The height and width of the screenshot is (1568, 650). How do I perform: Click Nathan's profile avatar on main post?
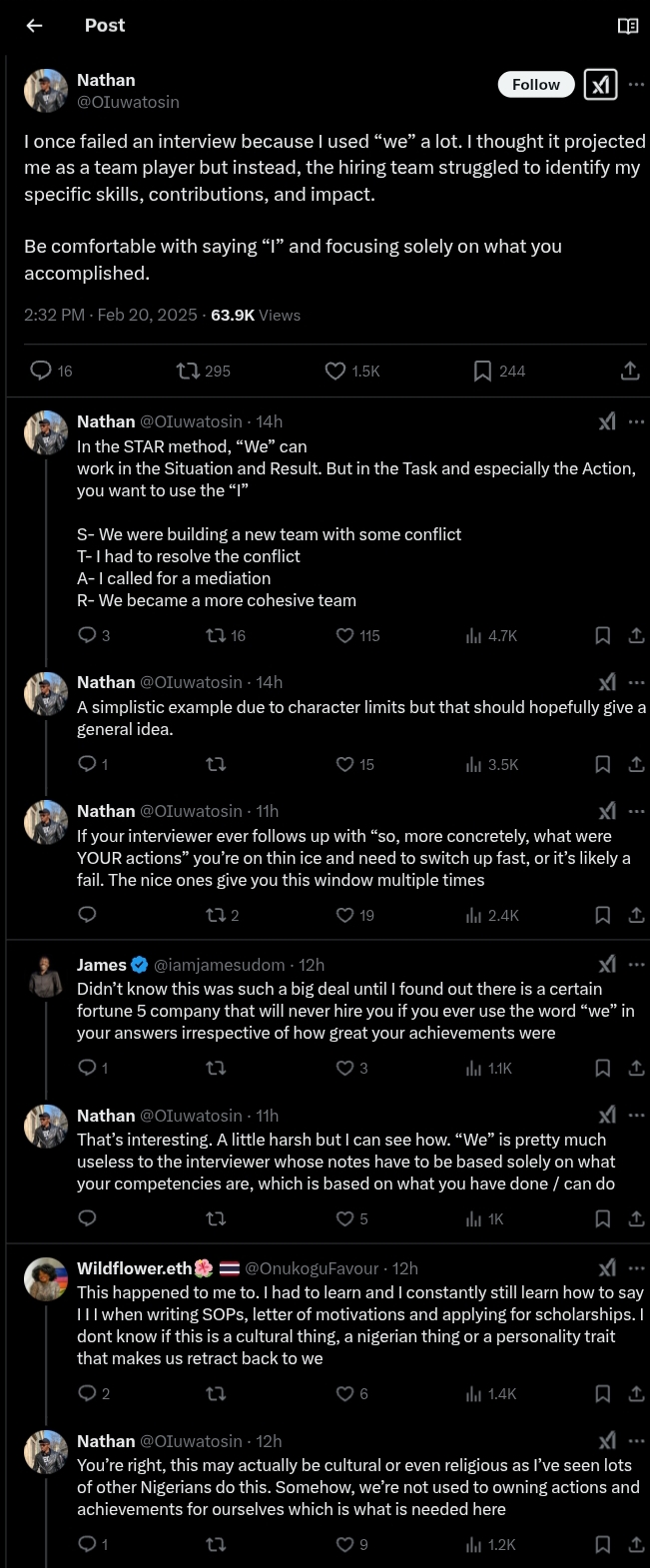click(46, 91)
